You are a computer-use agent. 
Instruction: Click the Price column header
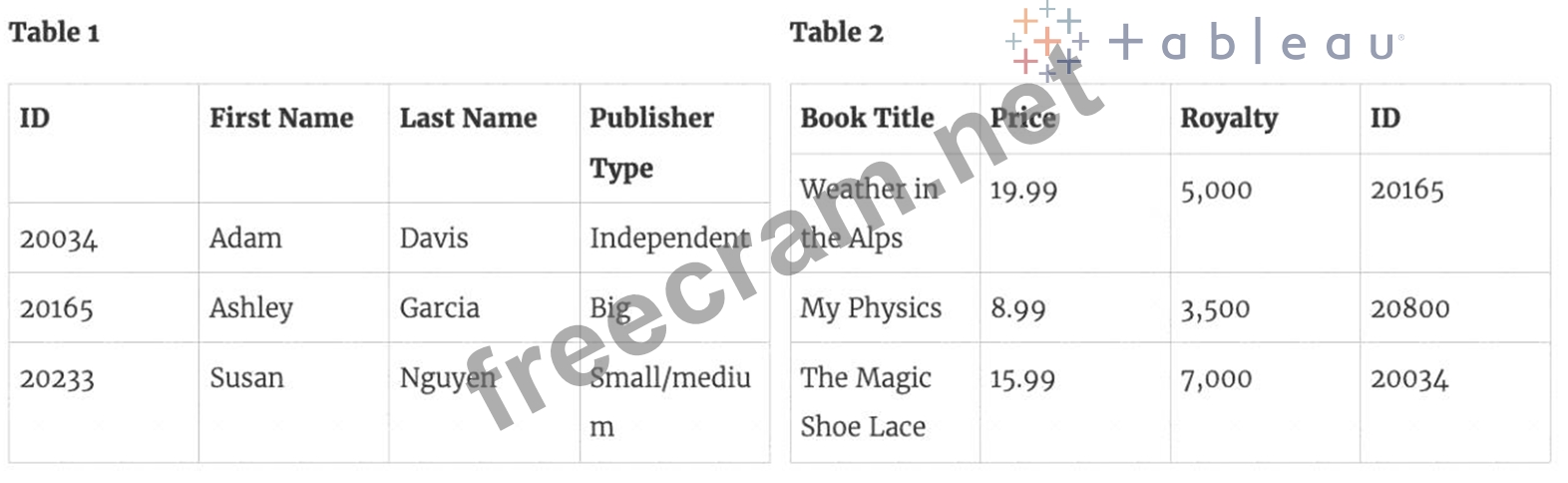(x=1022, y=119)
